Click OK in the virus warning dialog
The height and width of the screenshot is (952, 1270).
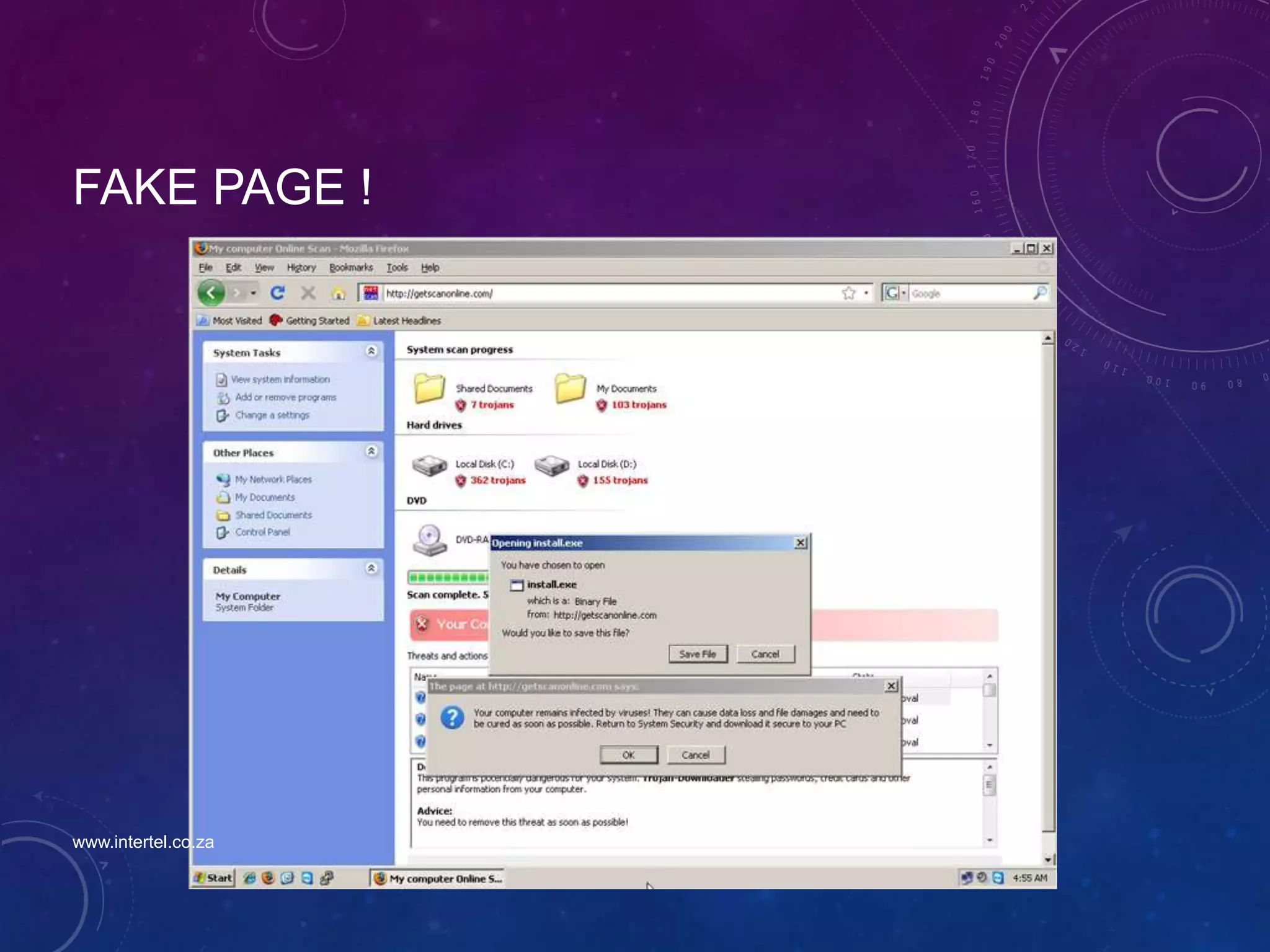628,755
